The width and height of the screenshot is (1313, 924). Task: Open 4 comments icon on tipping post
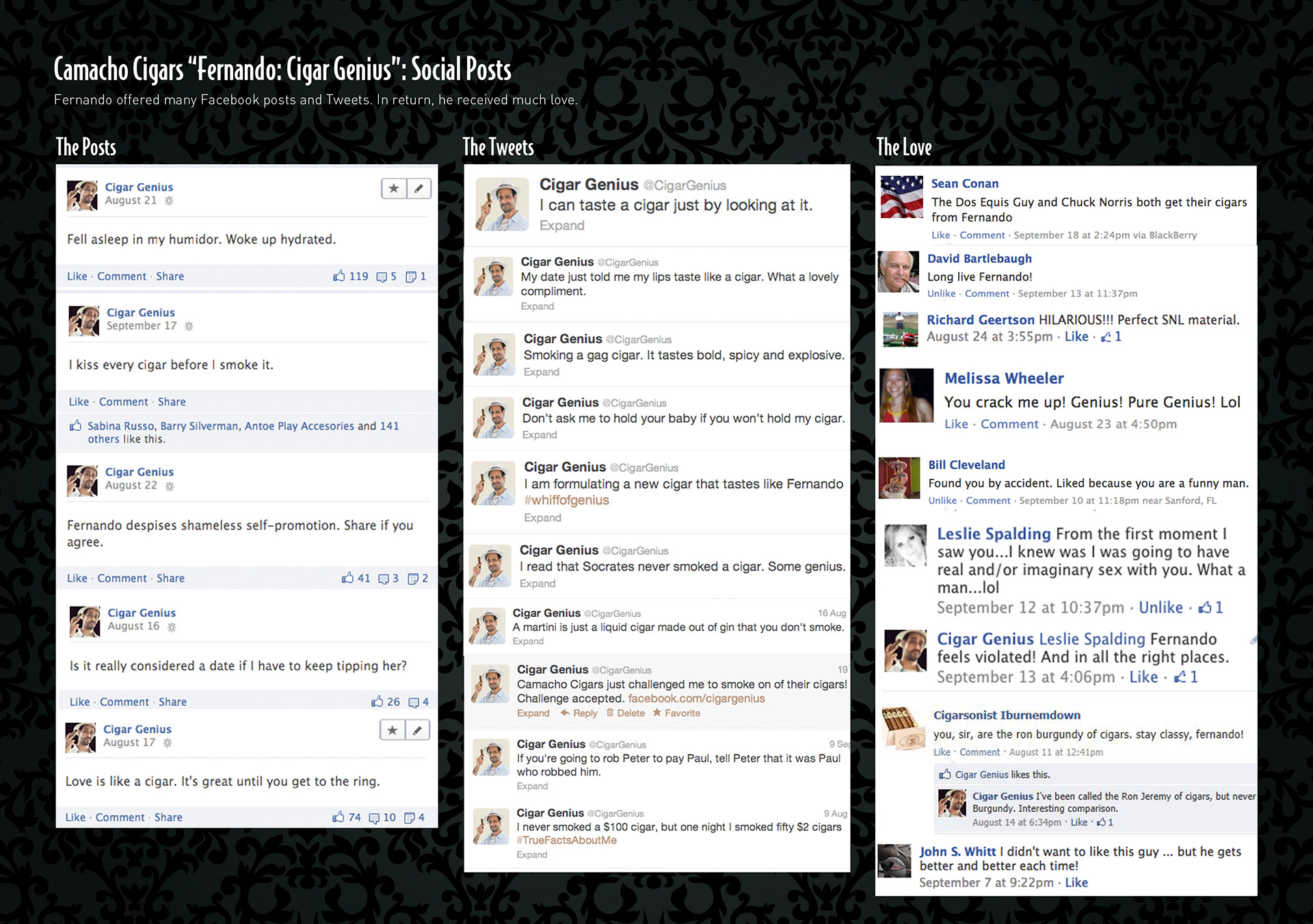[x=419, y=702]
